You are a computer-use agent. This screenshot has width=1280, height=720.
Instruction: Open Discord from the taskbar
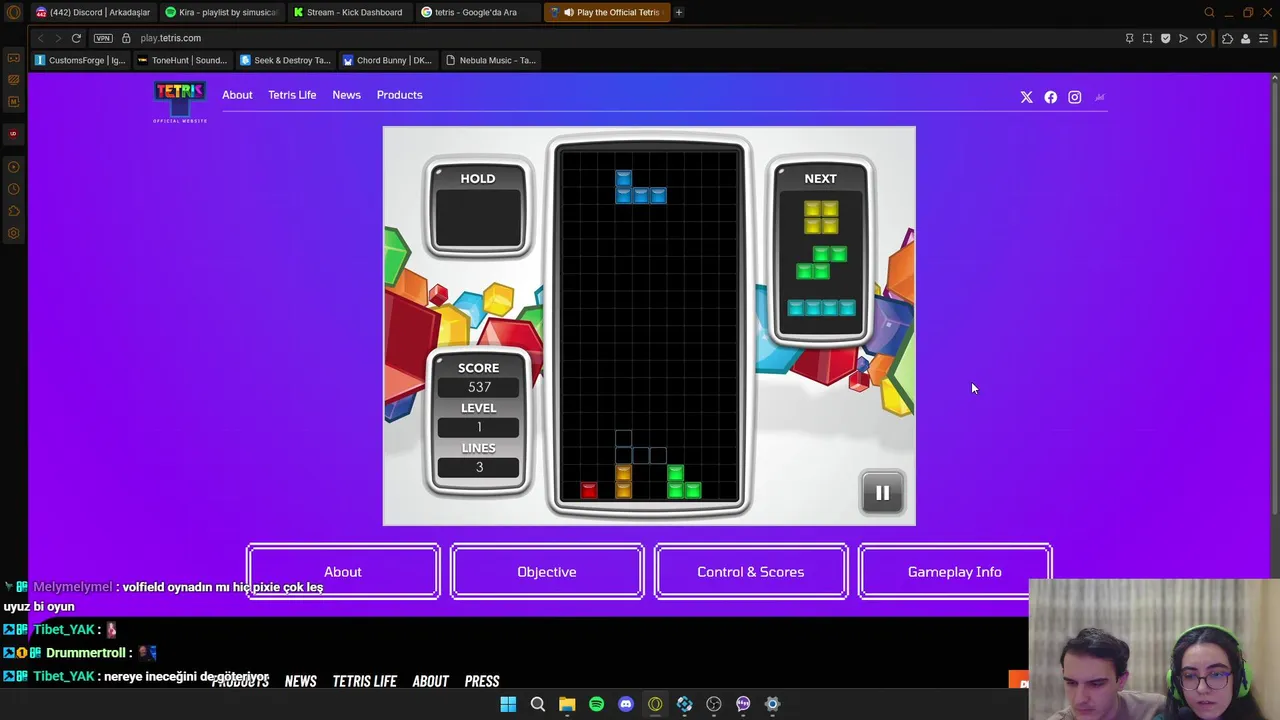(626, 704)
